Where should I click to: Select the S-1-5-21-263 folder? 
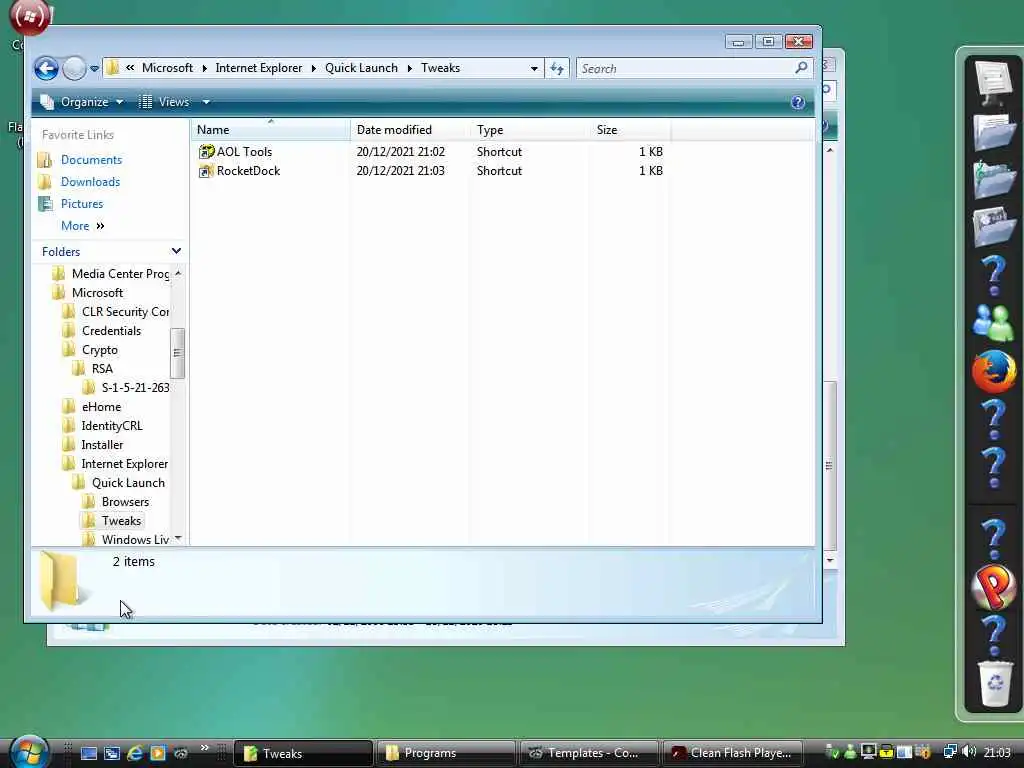[135, 387]
